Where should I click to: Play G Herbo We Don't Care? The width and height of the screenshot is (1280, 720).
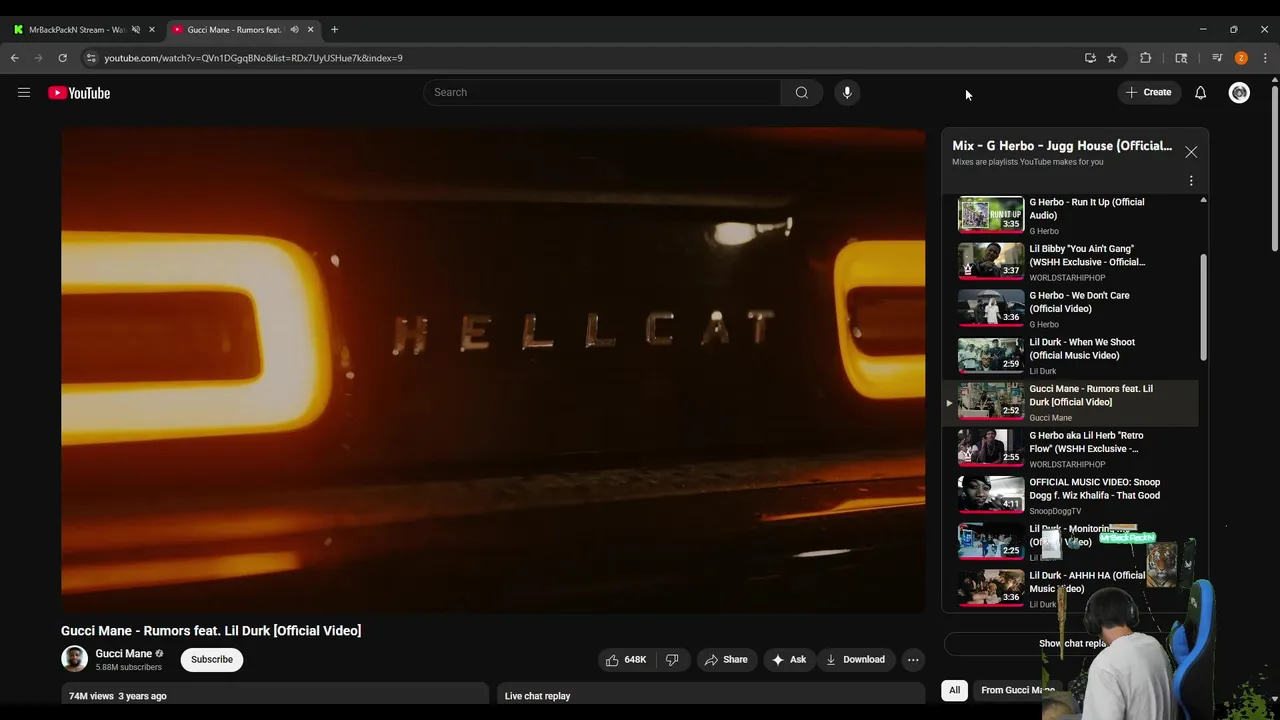[x=1070, y=309]
